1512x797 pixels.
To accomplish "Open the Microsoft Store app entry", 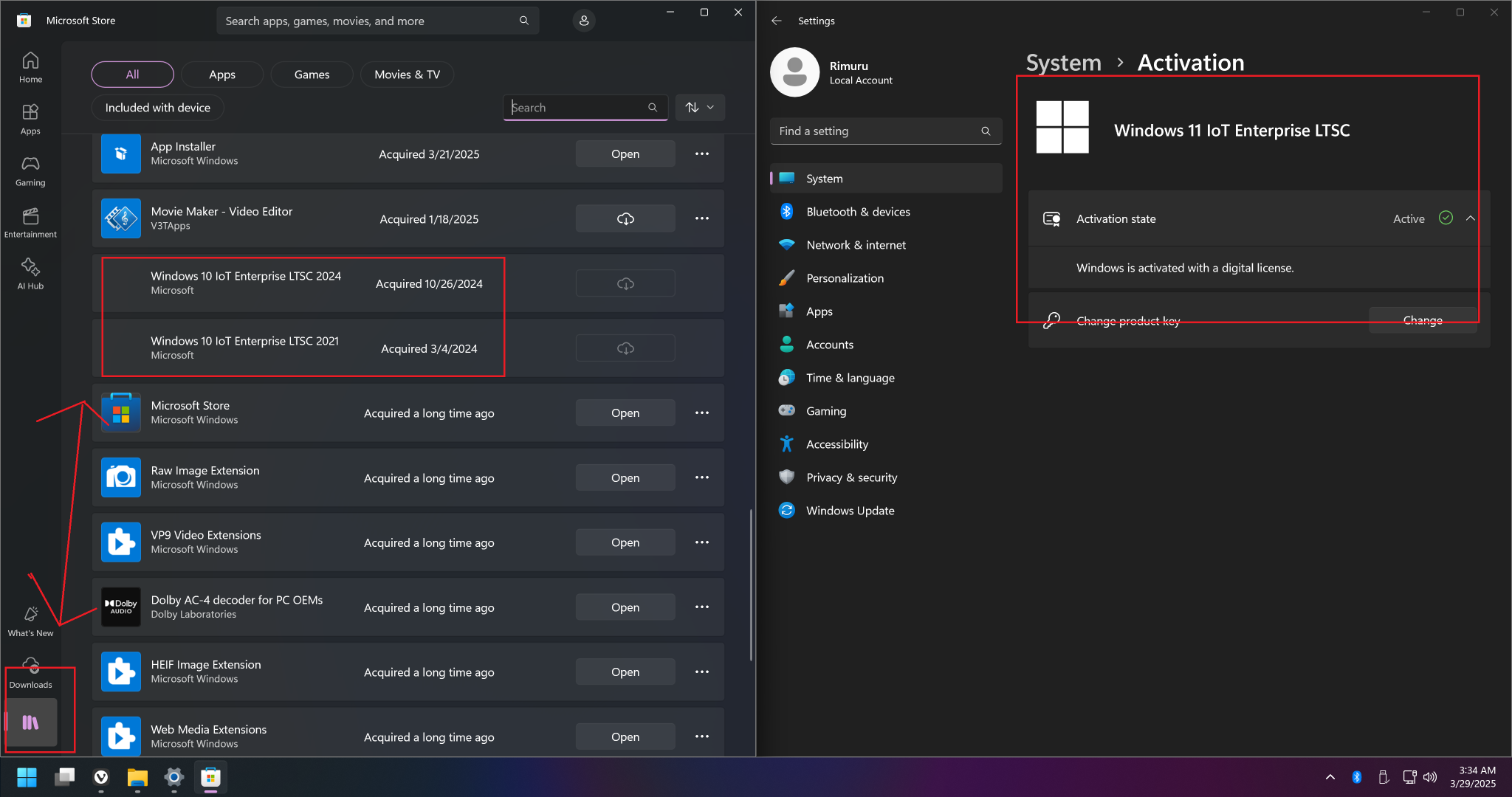I will 625,413.
